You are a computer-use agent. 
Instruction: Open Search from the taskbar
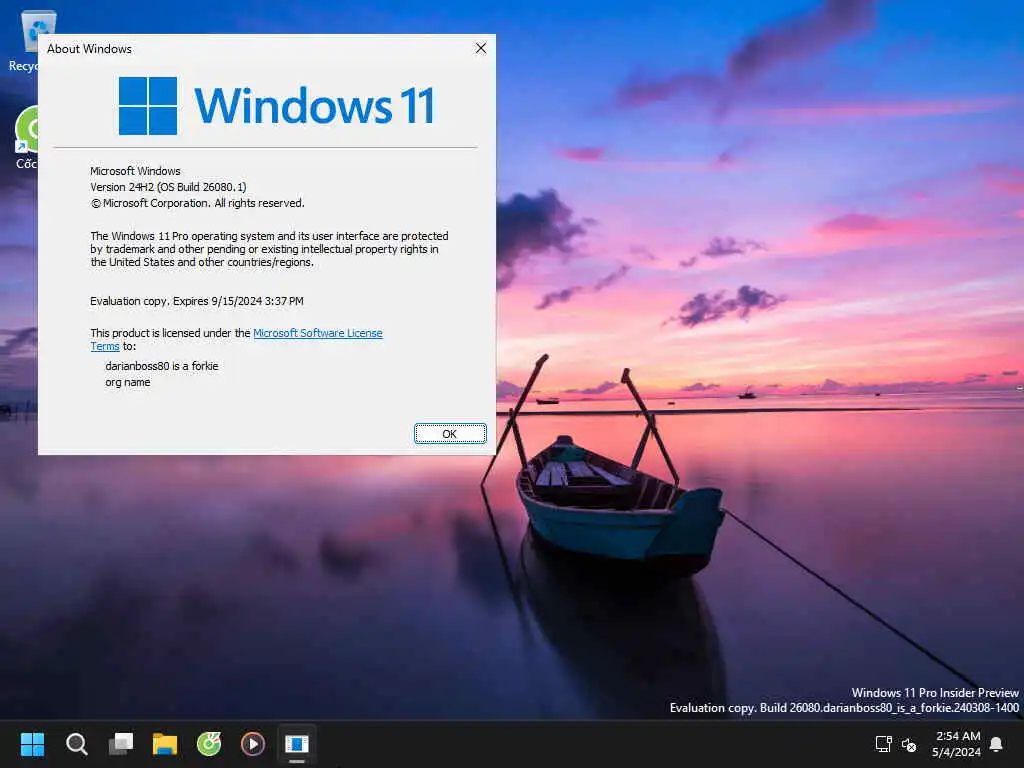(x=76, y=744)
